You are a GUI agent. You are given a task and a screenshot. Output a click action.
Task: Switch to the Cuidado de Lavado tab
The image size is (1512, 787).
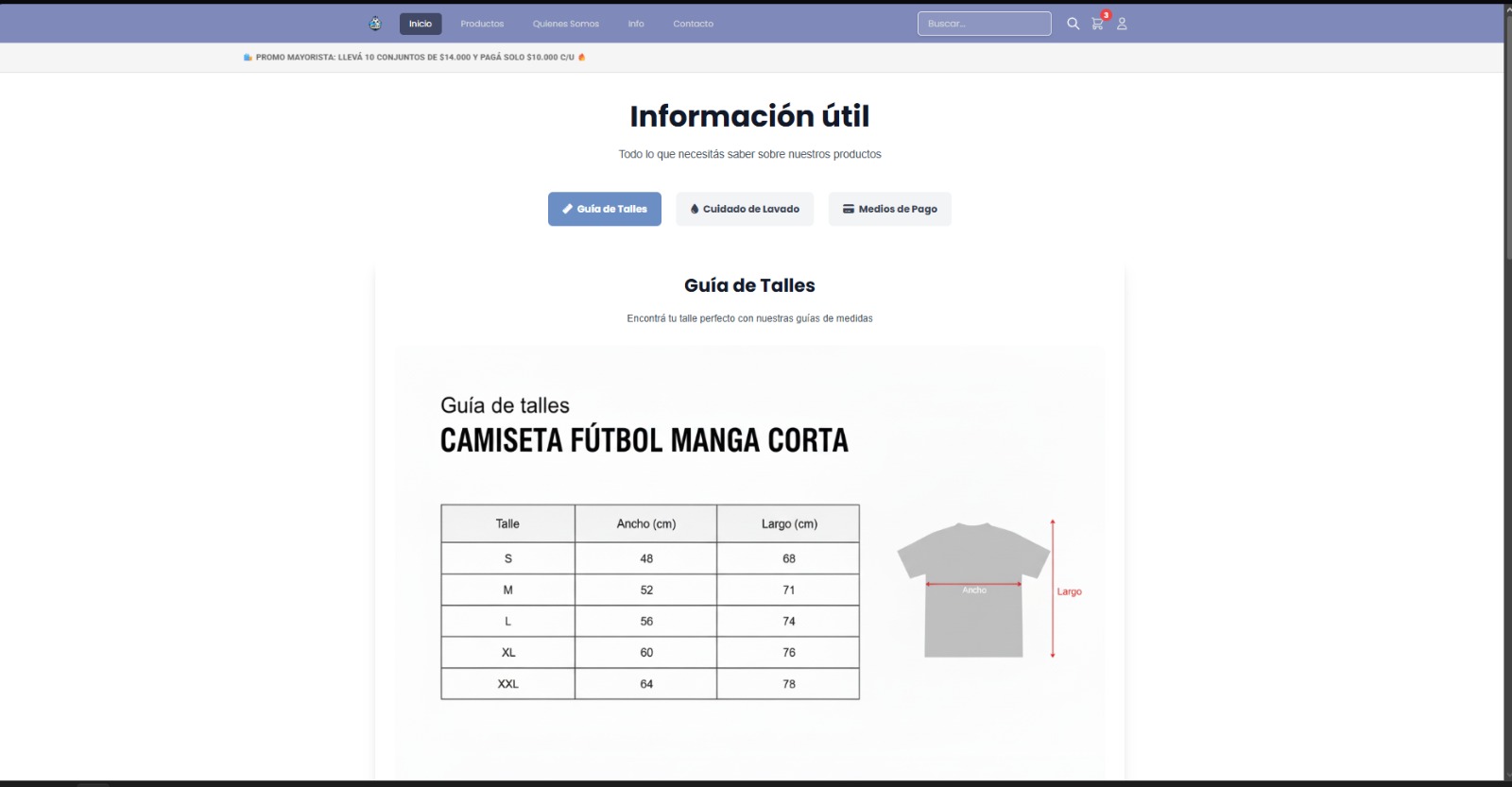tap(745, 209)
